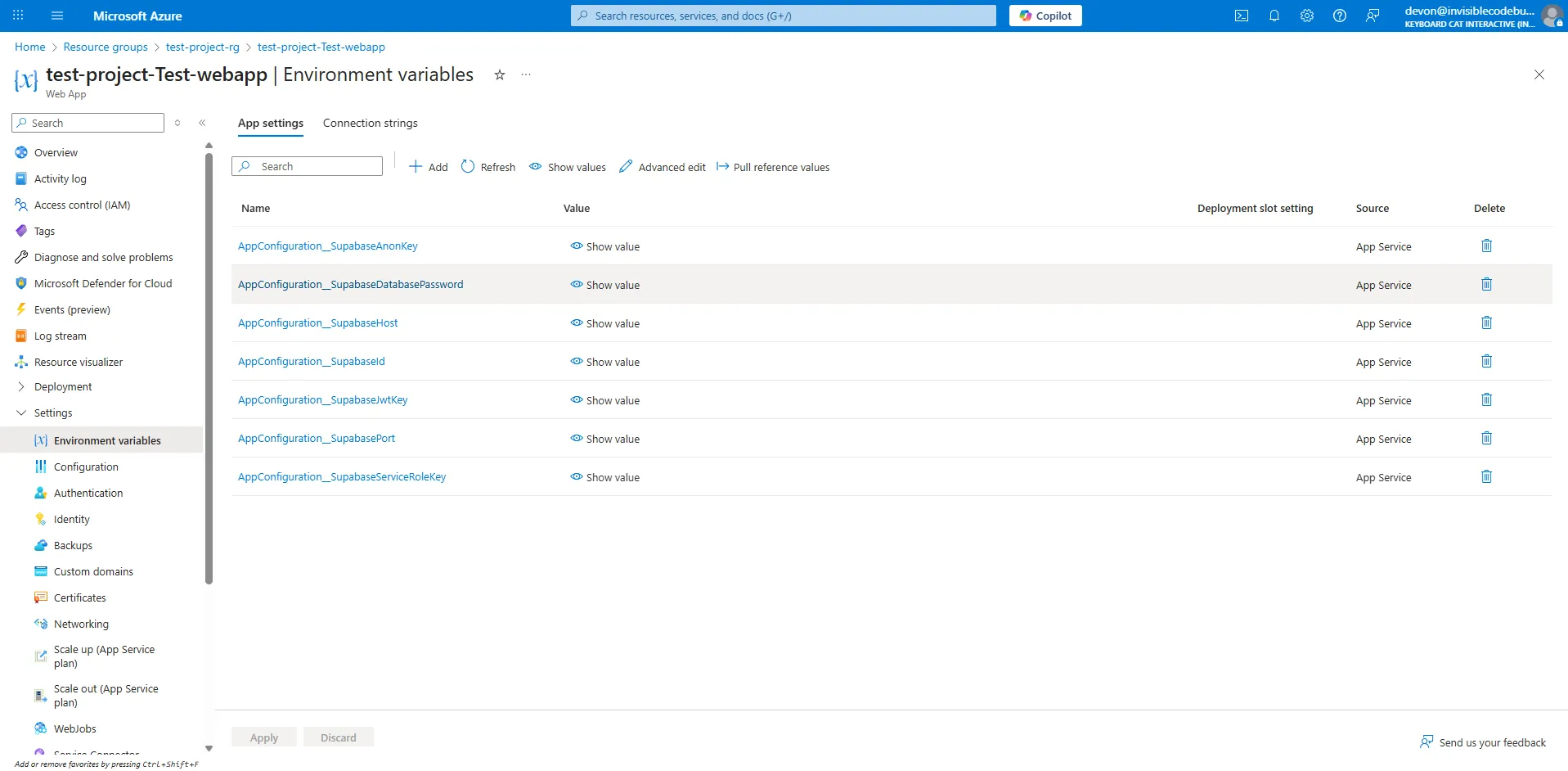The image size is (1568, 771).
Task: Click the user account avatar
Action: pyautogui.click(x=1552, y=16)
